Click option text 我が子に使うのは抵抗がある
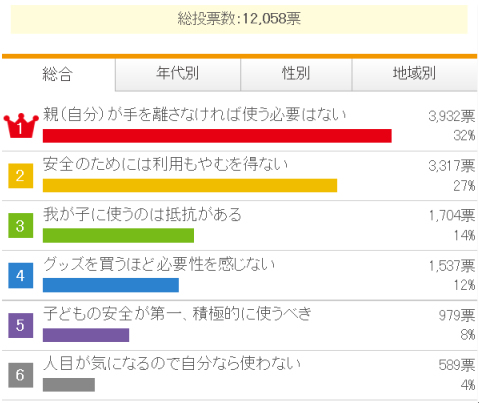Viewport: 479px width, 403px height. (x=142, y=214)
